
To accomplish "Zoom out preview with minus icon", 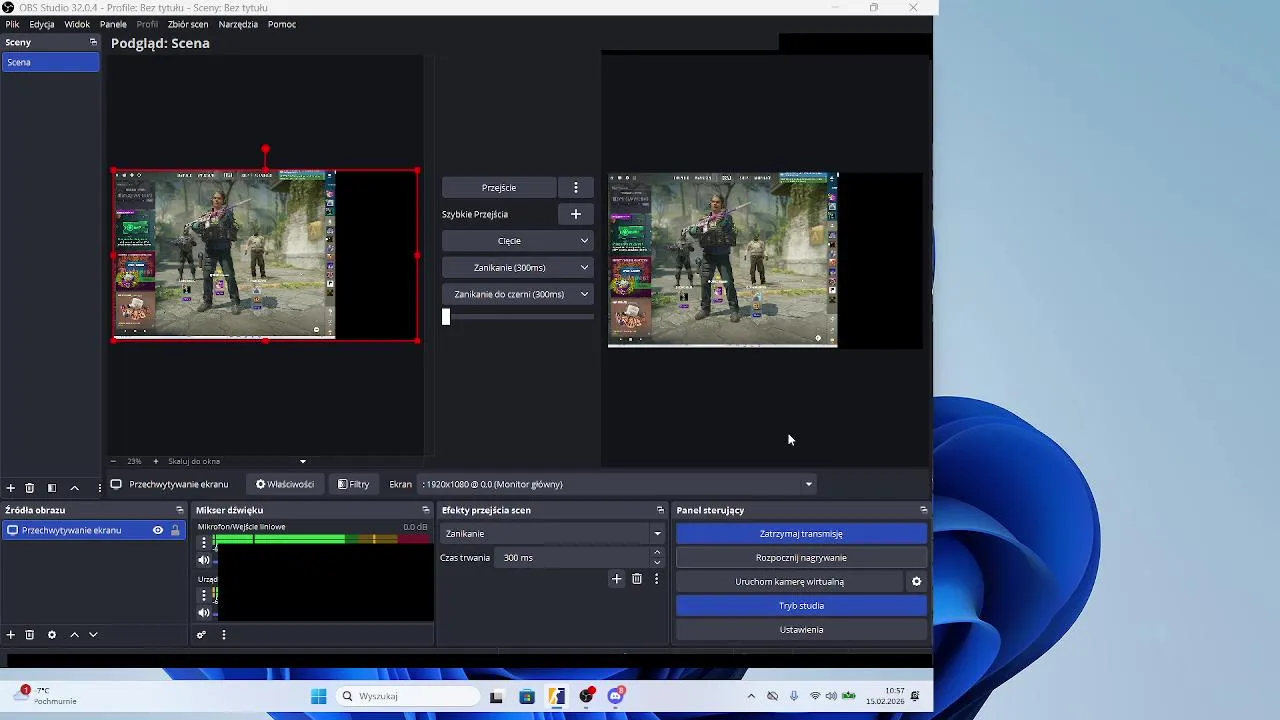I will pos(113,461).
